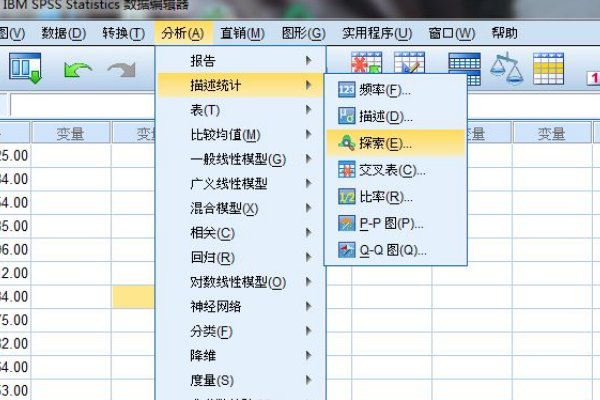Screen dimensions: 600x400
Task: Click the Frequencies 123 icon
Action: [347, 90]
